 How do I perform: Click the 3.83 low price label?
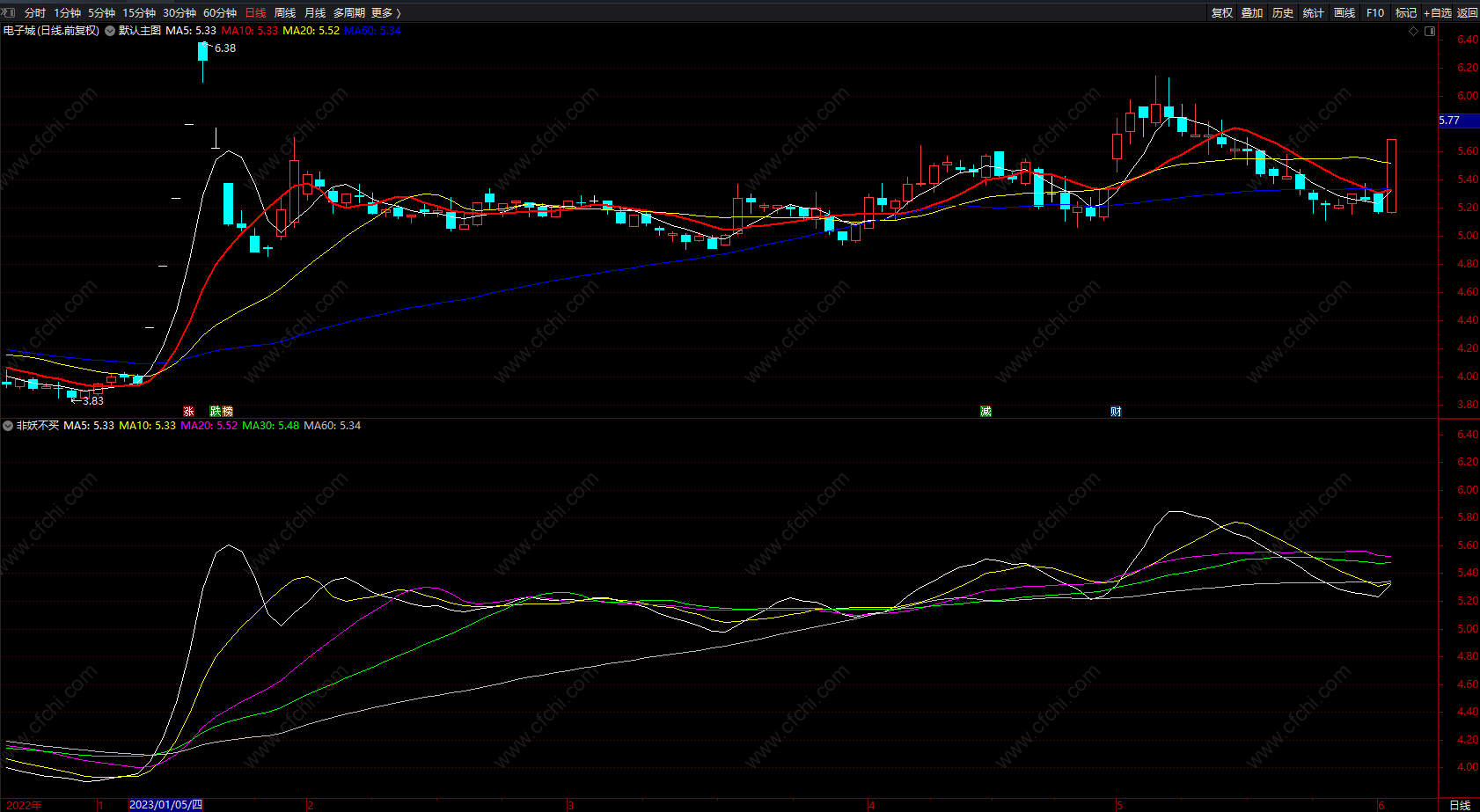(93, 401)
